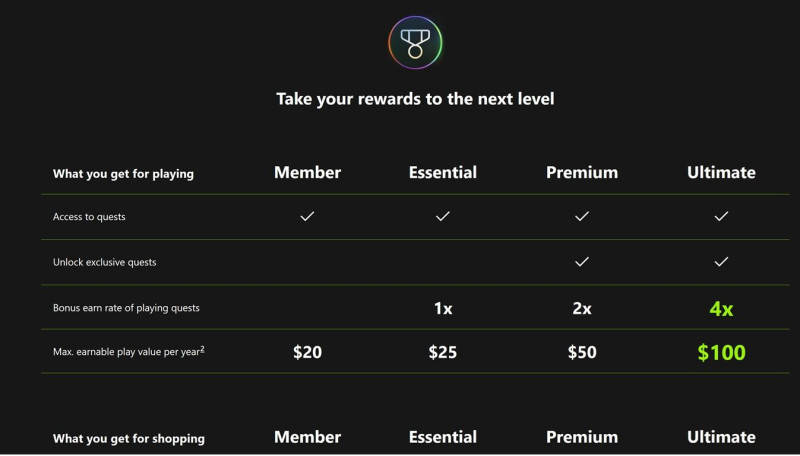Viewport: 800px width, 456px height.
Task: Select the Essential column header in playing table
Action: (443, 172)
